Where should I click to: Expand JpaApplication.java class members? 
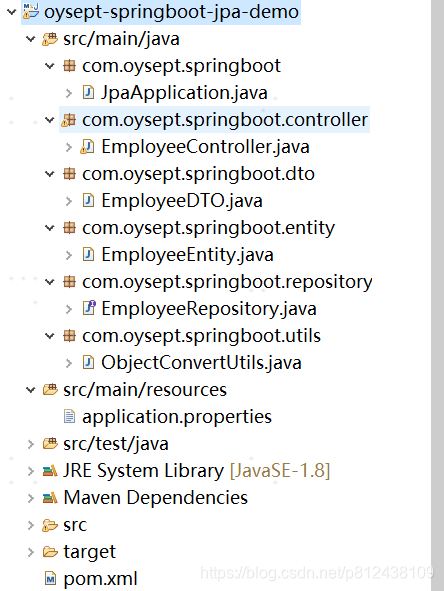[69, 93]
